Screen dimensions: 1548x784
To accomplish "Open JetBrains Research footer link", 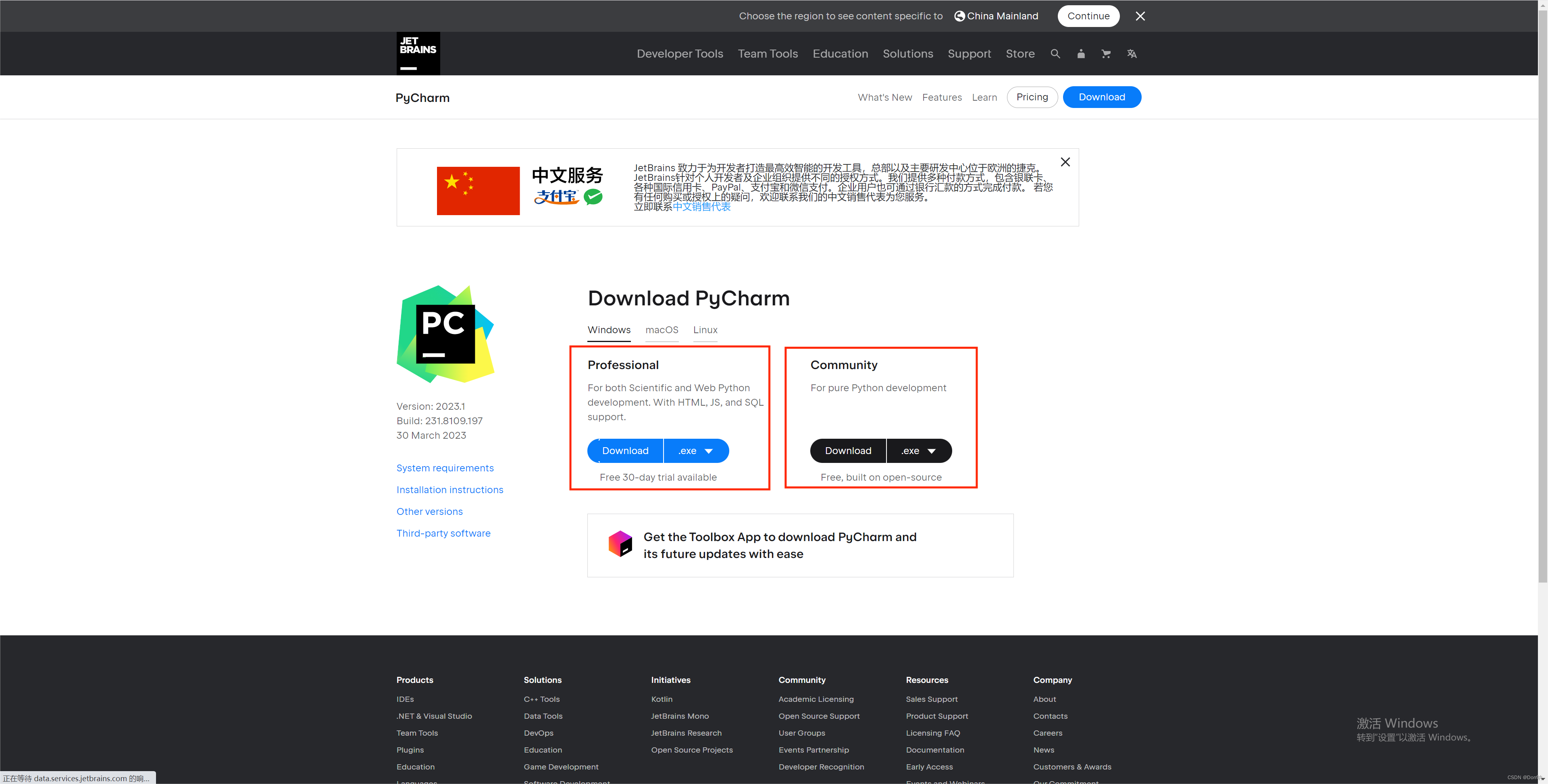I will coord(686,733).
